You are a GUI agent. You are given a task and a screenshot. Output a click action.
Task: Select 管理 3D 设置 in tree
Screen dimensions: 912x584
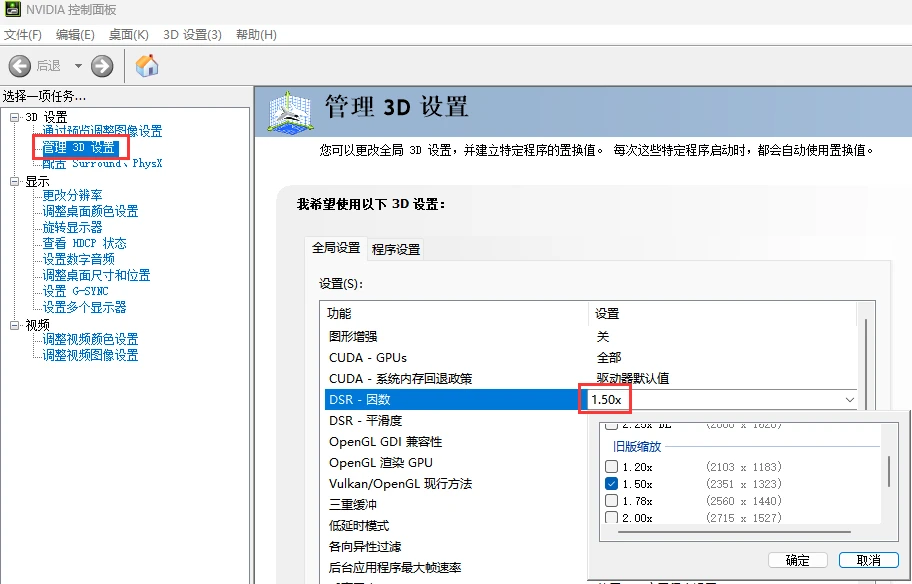click(x=79, y=148)
